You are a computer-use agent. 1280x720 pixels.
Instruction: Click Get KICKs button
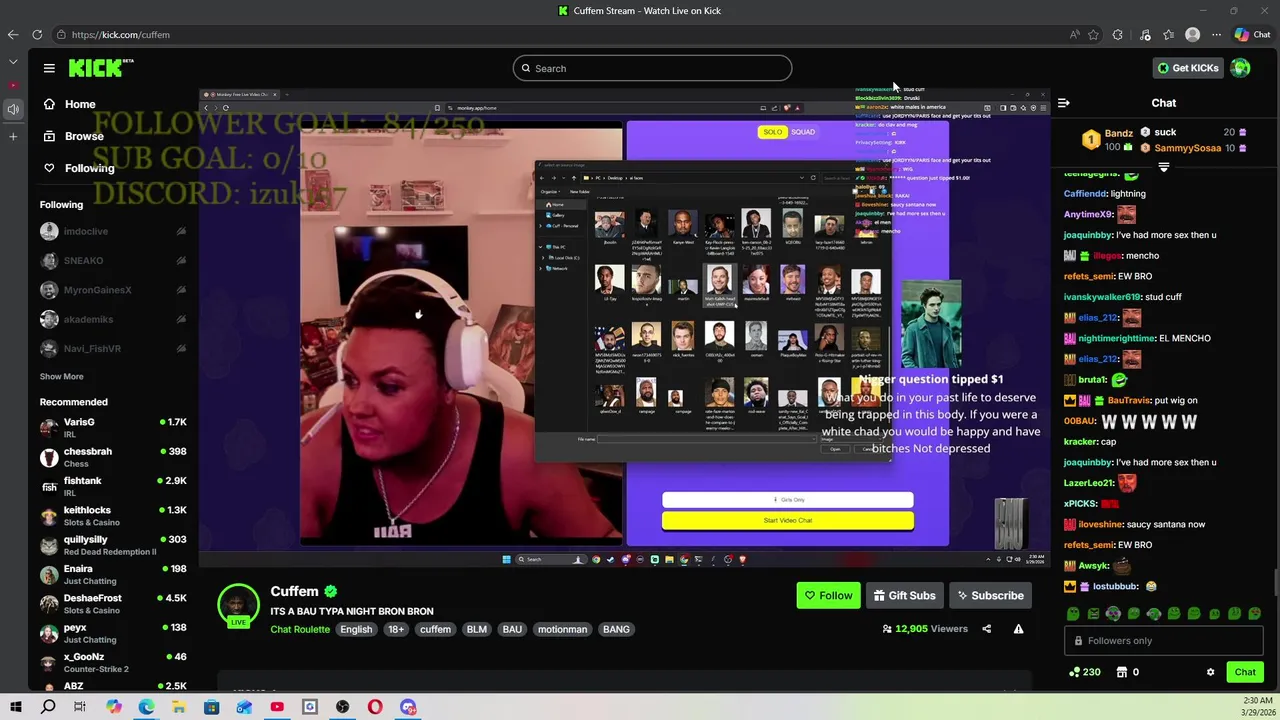[x=1188, y=68]
